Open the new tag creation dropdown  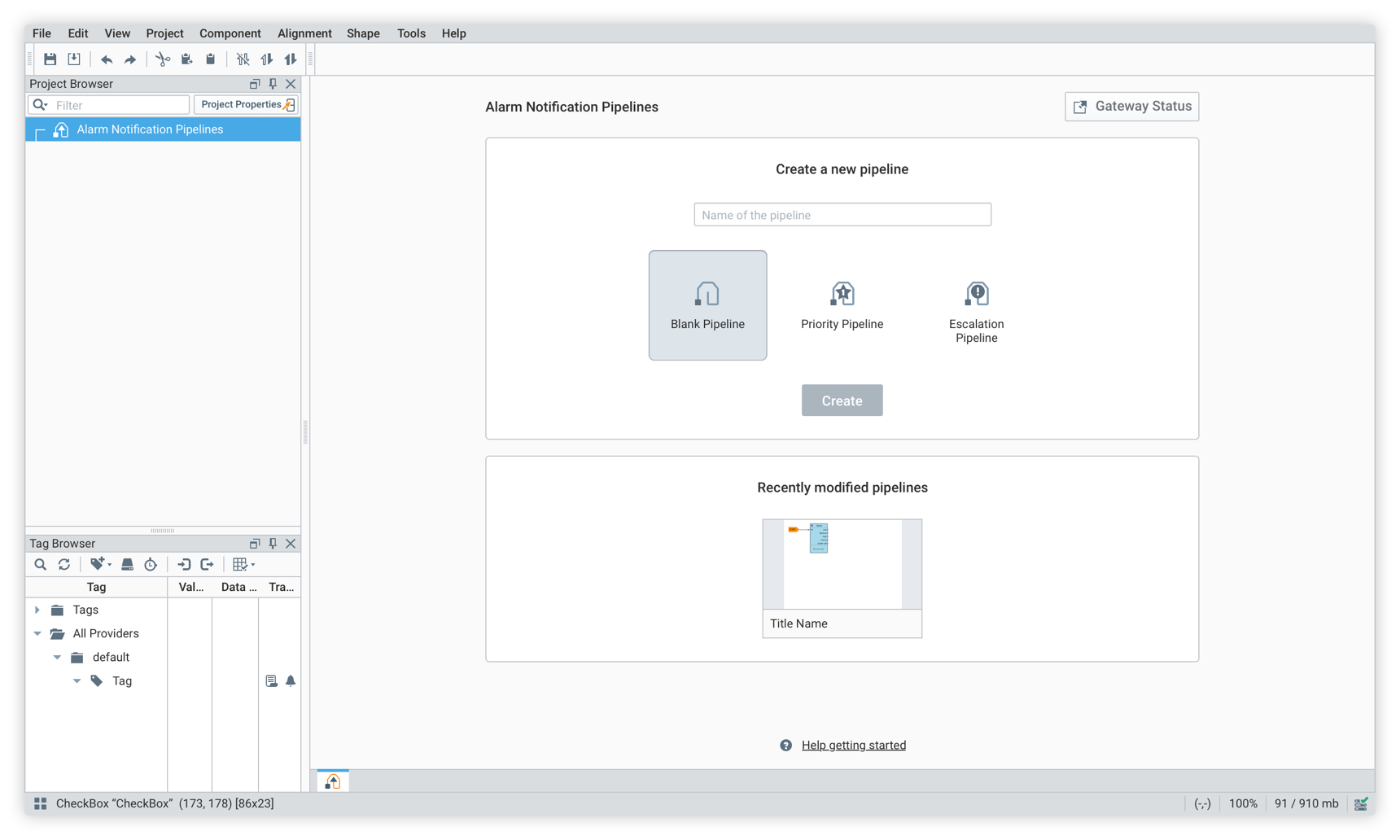(99, 564)
